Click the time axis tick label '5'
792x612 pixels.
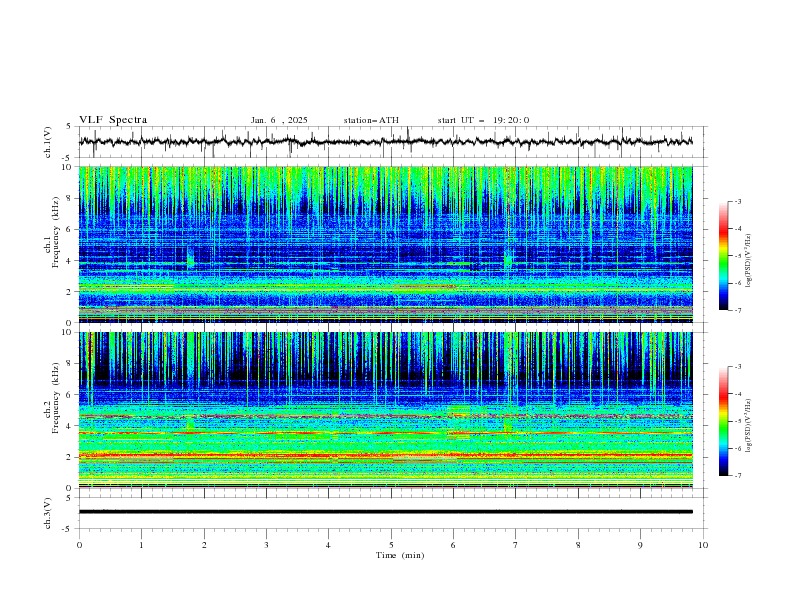391,545
